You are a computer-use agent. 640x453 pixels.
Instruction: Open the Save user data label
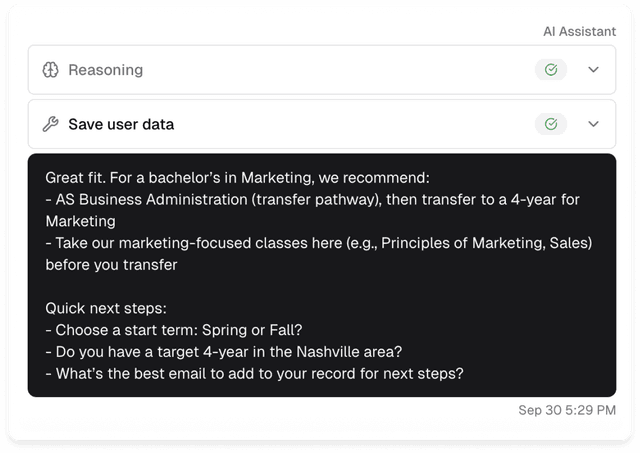tap(121, 125)
